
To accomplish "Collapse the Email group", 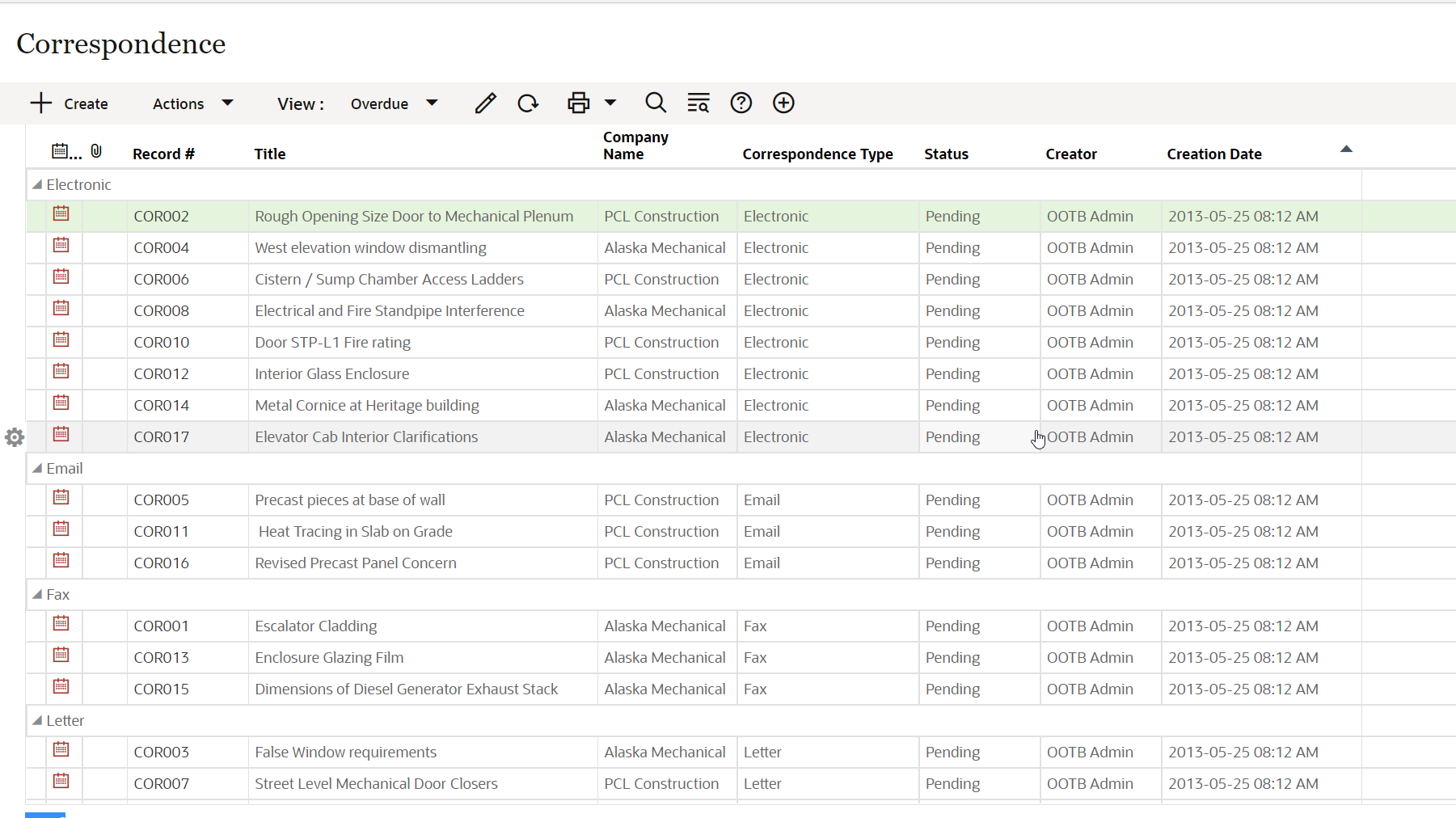I will 37,469.
